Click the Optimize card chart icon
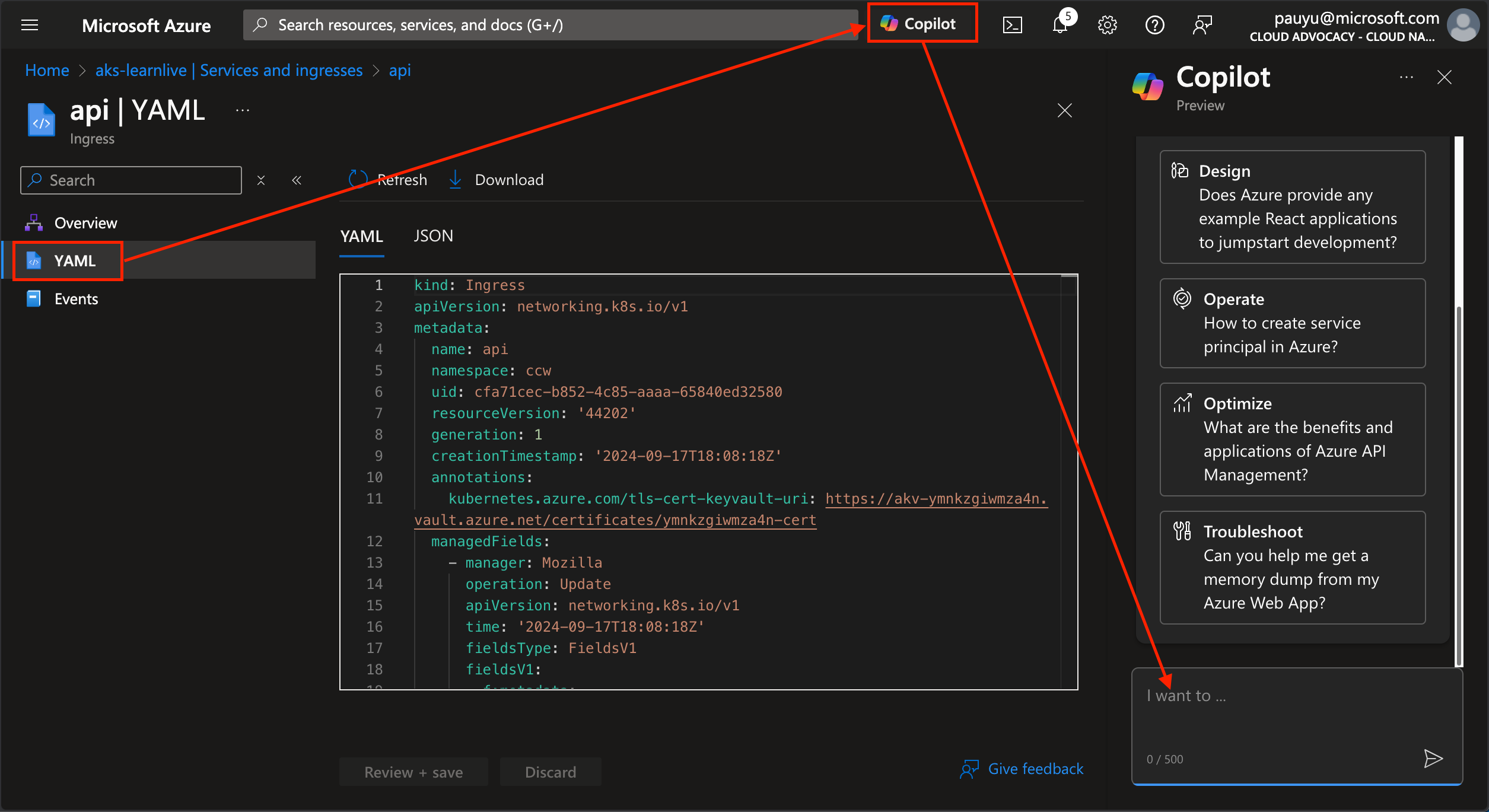1489x812 pixels. coord(1182,403)
